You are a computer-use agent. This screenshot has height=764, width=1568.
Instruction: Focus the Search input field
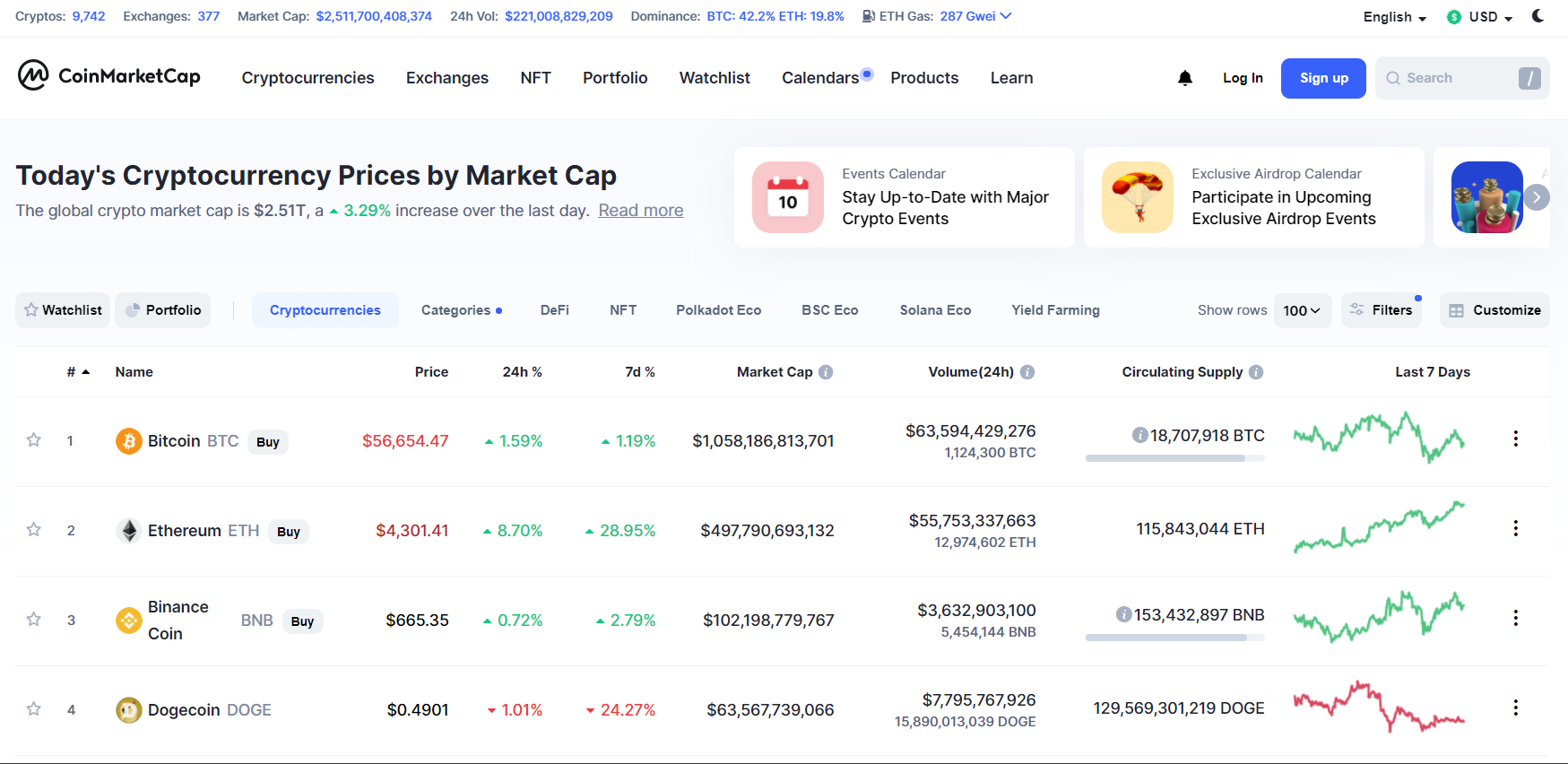tap(1462, 78)
